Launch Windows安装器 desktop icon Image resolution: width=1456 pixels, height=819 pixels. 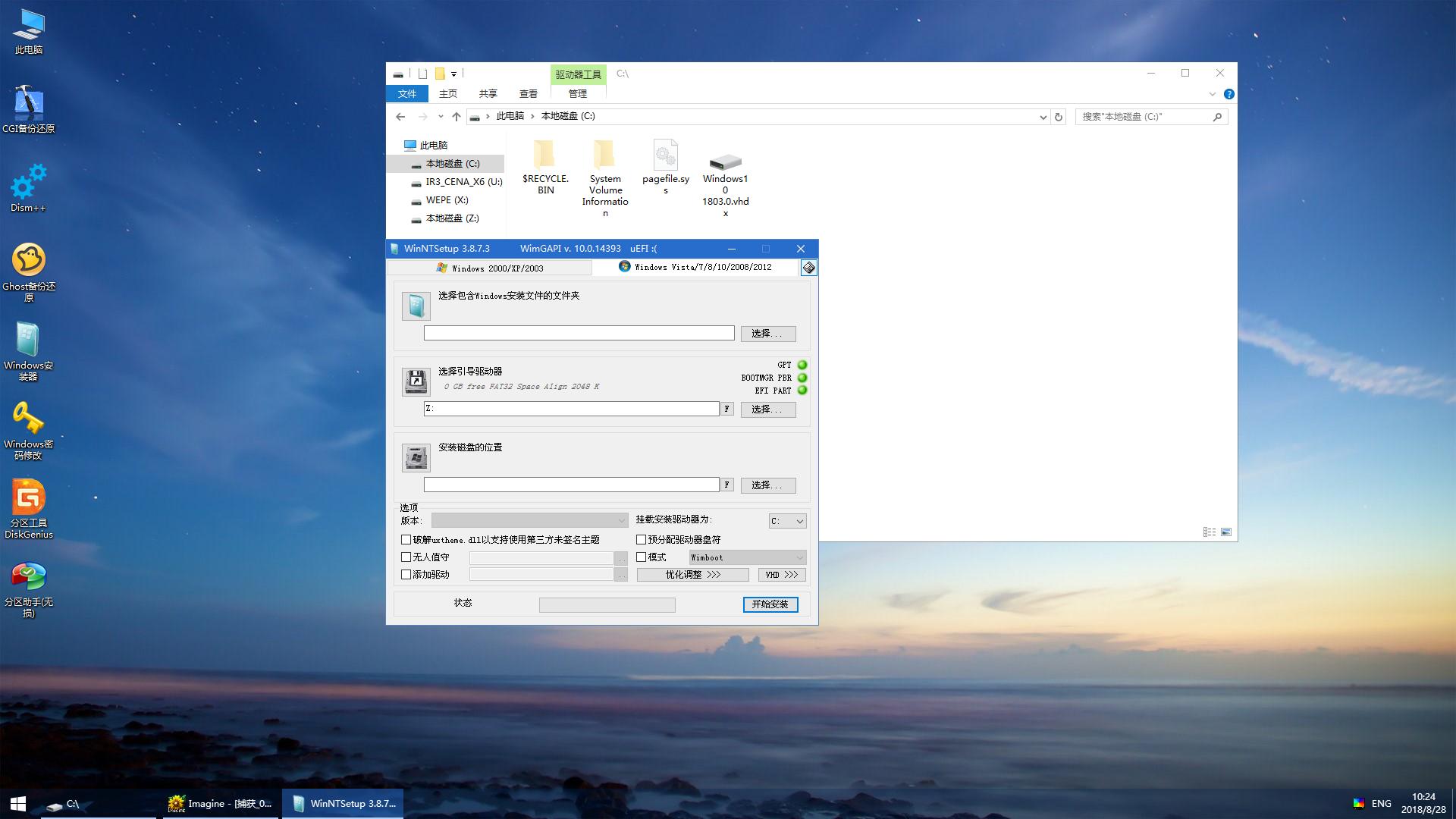[x=29, y=350]
